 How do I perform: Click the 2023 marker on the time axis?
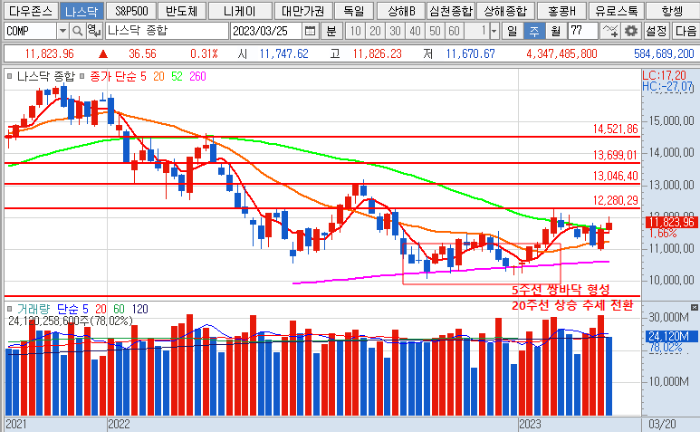pyautogui.click(x=529, y=424)
